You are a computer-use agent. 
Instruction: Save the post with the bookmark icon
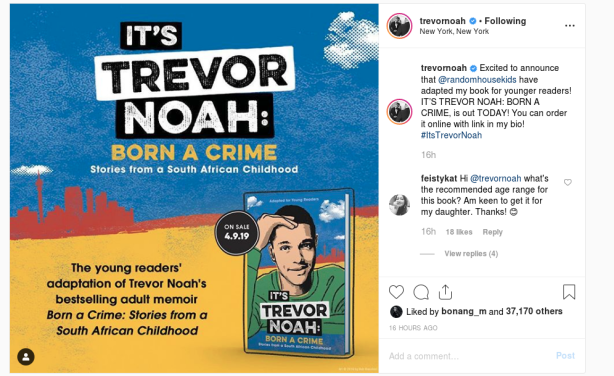pyautogui.click(x=569, y=292)
